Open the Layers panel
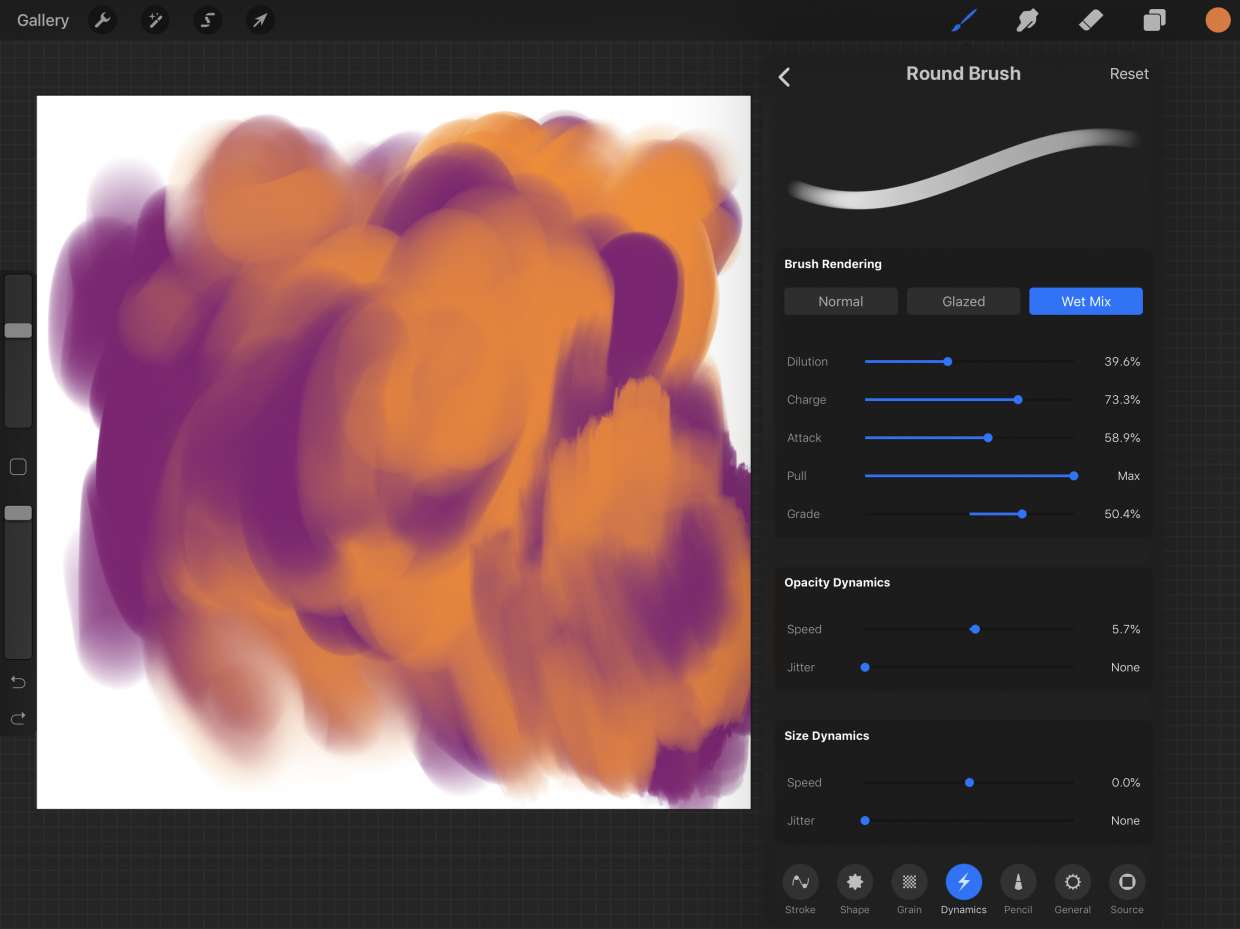Image resolution: width=1240 pixels, height=929 pixels. point(1155,20)
